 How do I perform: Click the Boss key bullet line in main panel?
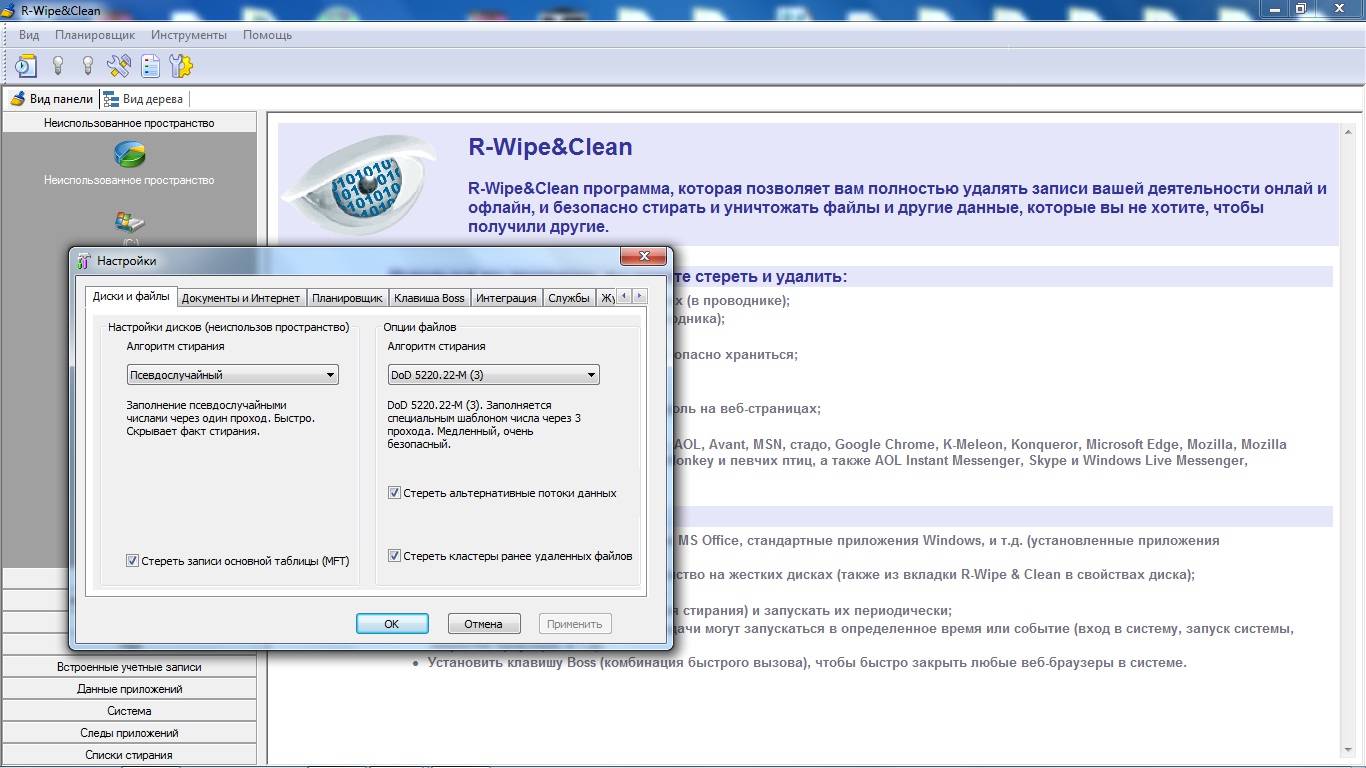[x=807, y=662]
